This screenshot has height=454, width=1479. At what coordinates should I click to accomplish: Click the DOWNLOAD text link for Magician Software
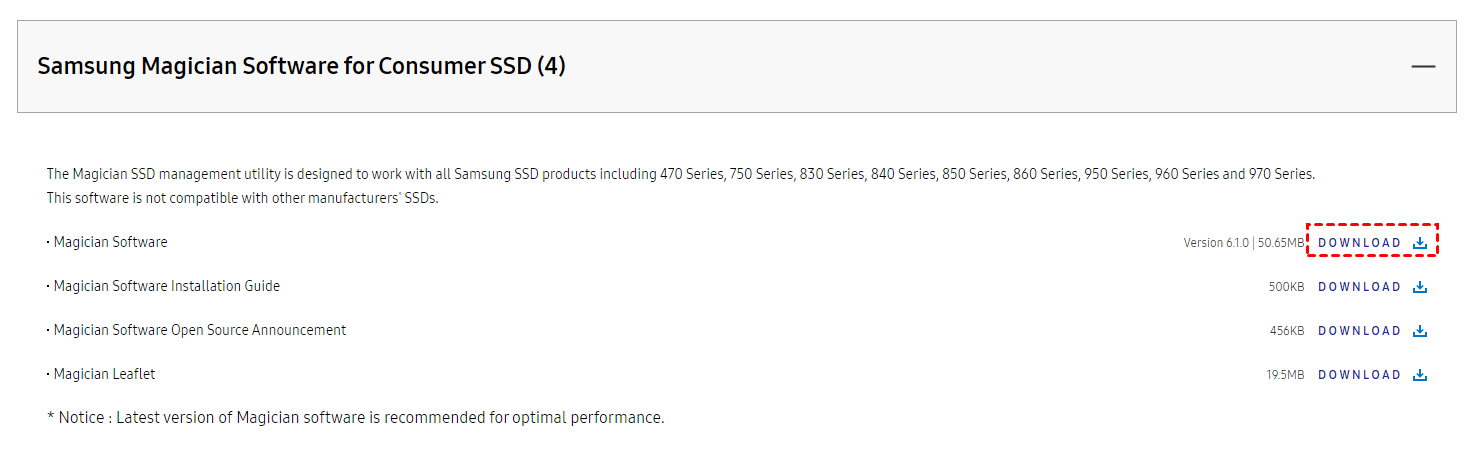click(1359, 243)
